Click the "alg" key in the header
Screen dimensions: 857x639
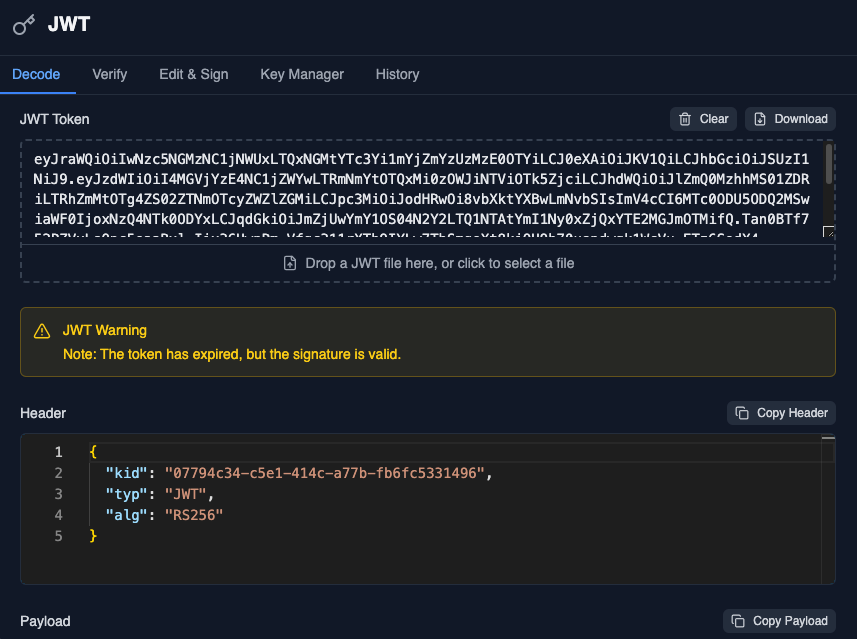tap(126, 515)
